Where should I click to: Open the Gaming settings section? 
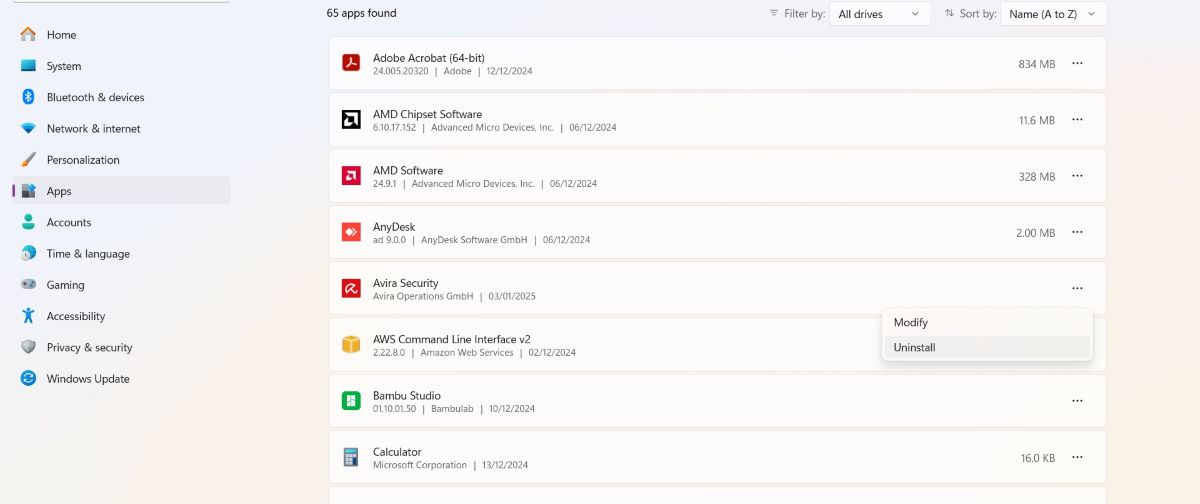(x=121, y=285)
